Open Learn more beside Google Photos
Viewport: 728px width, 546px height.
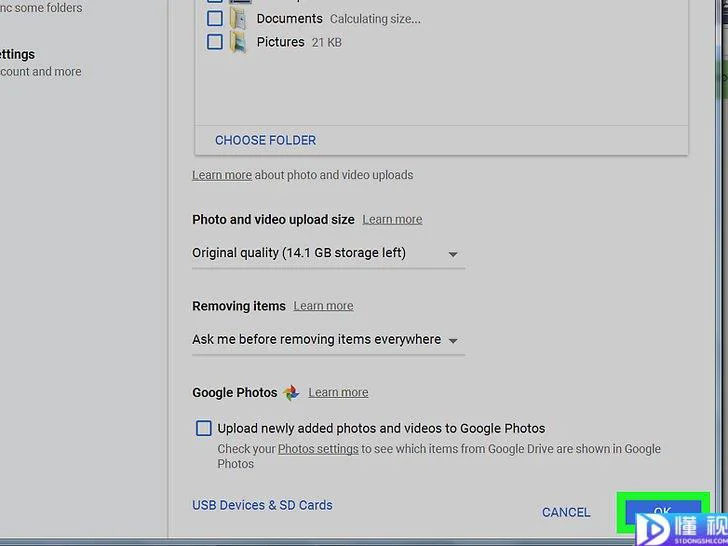(338, 392)
